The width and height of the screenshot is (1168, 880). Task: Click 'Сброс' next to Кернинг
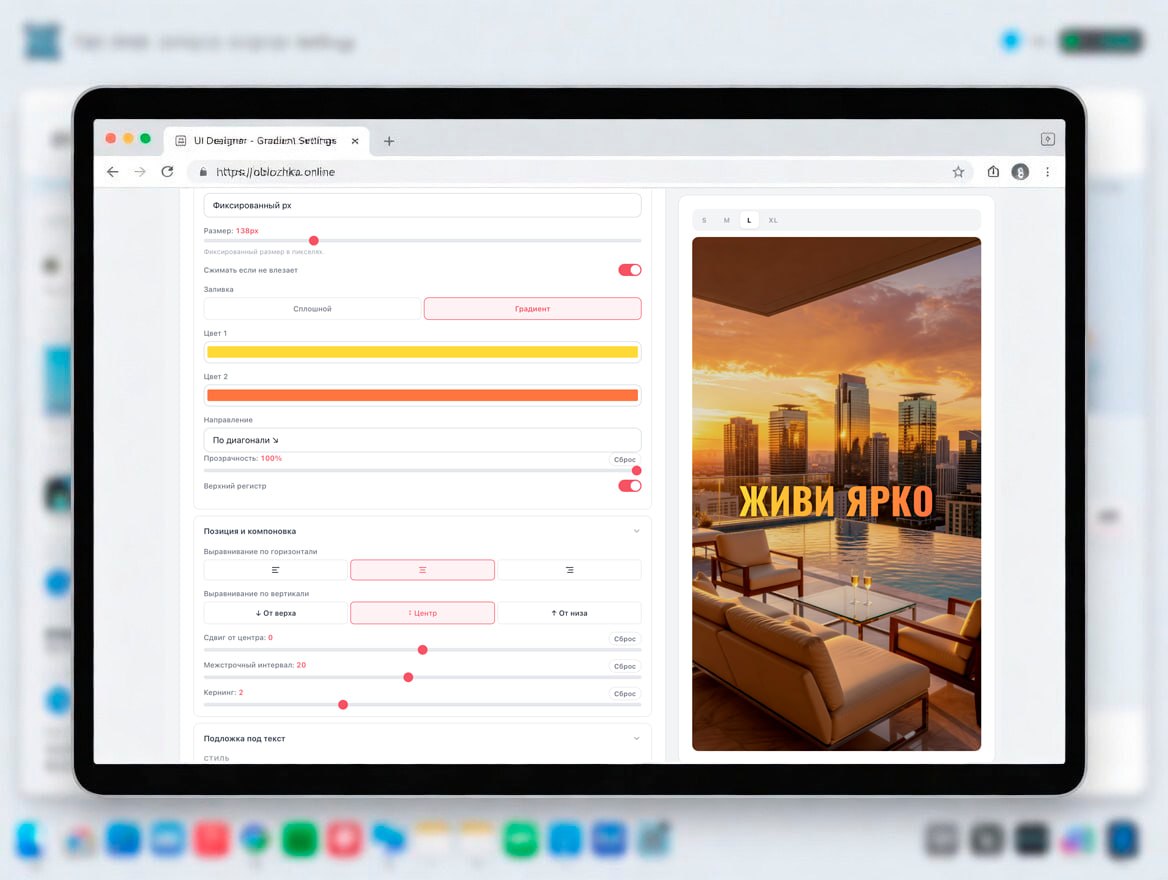[x=625, y=693]
